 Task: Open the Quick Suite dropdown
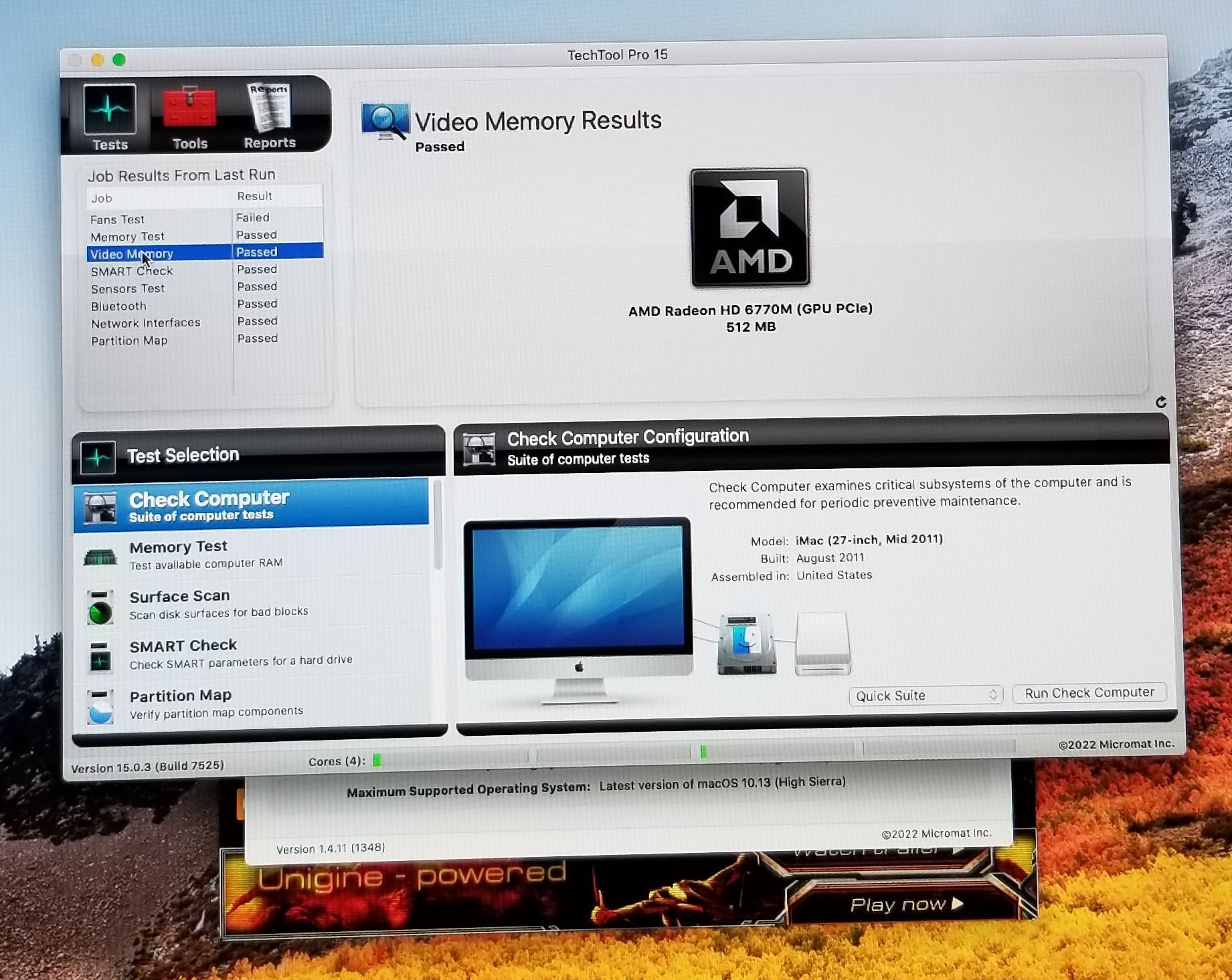pyautogui.click(x=926, y=696)
